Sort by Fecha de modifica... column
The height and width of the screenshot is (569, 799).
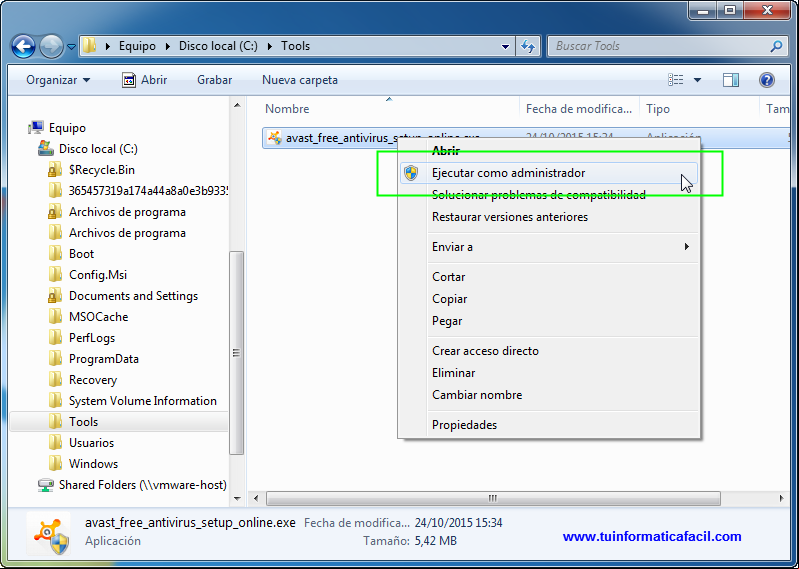(578, 109)
